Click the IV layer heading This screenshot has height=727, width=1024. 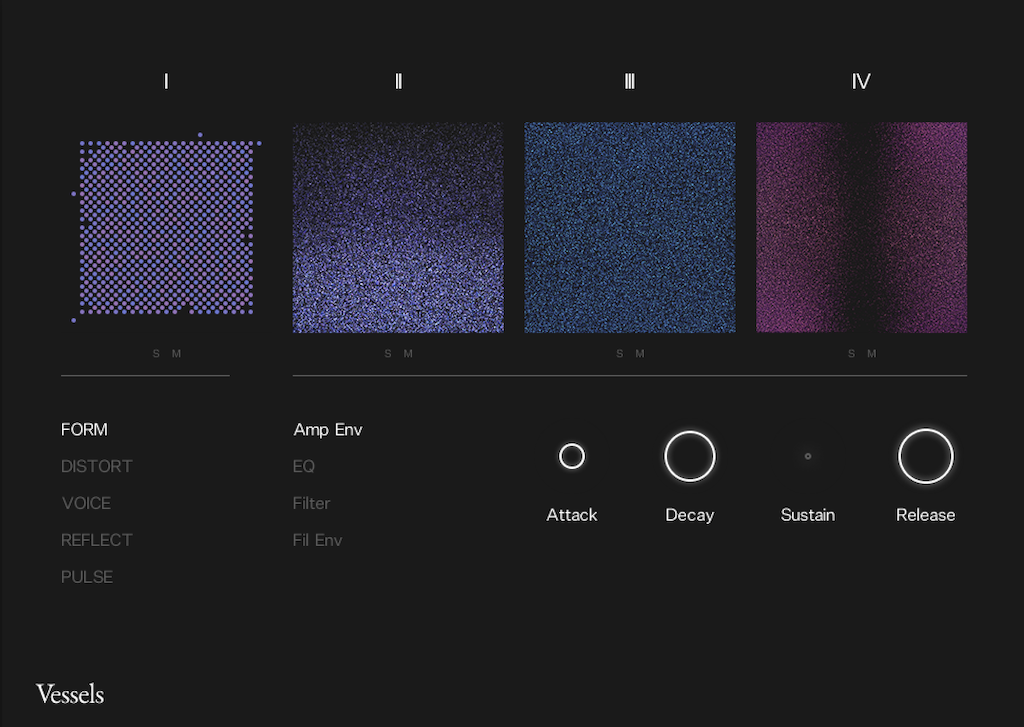point(861,82)
